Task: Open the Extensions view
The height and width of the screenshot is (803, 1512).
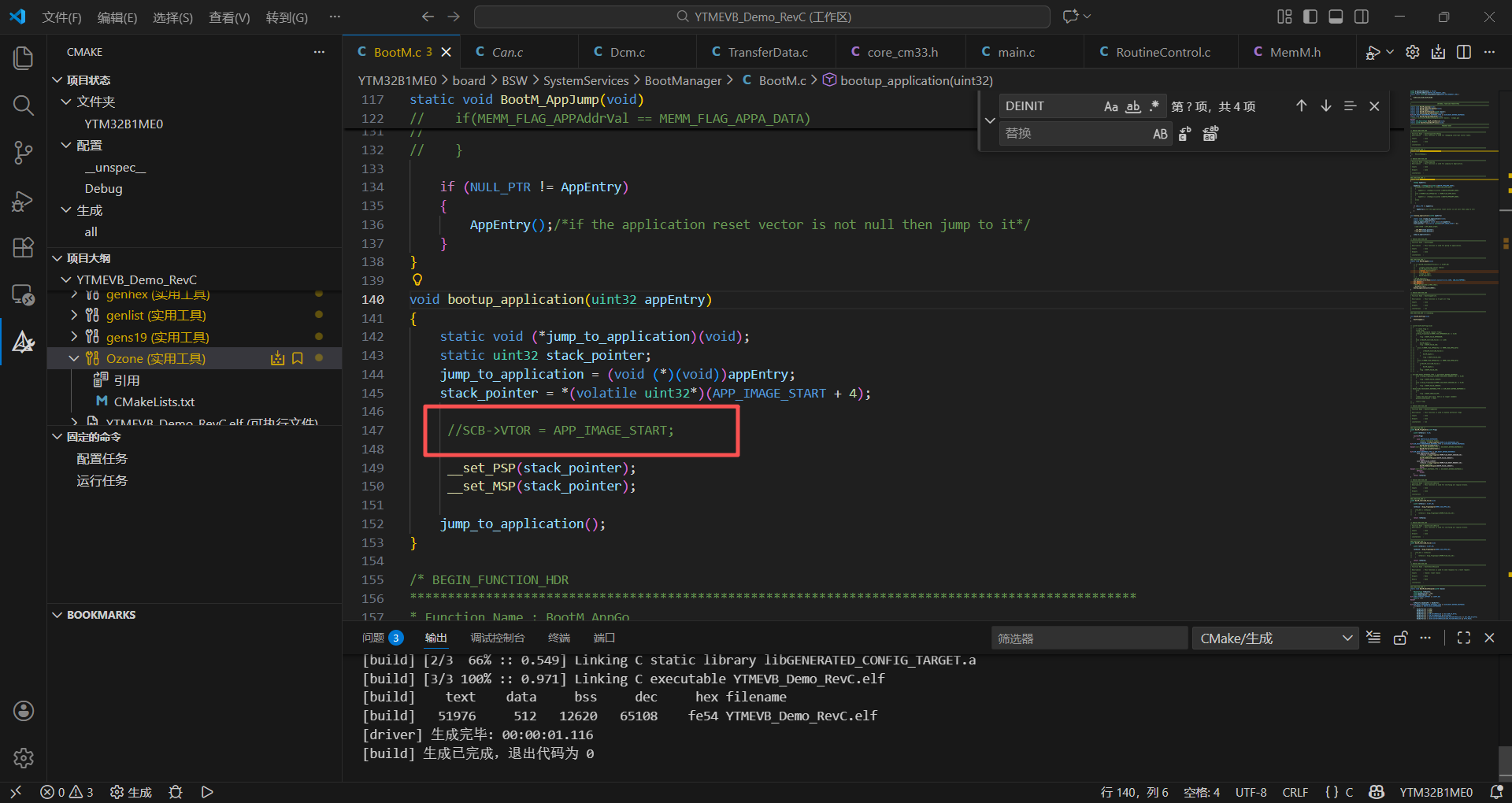Action: [x=24, y=248]
